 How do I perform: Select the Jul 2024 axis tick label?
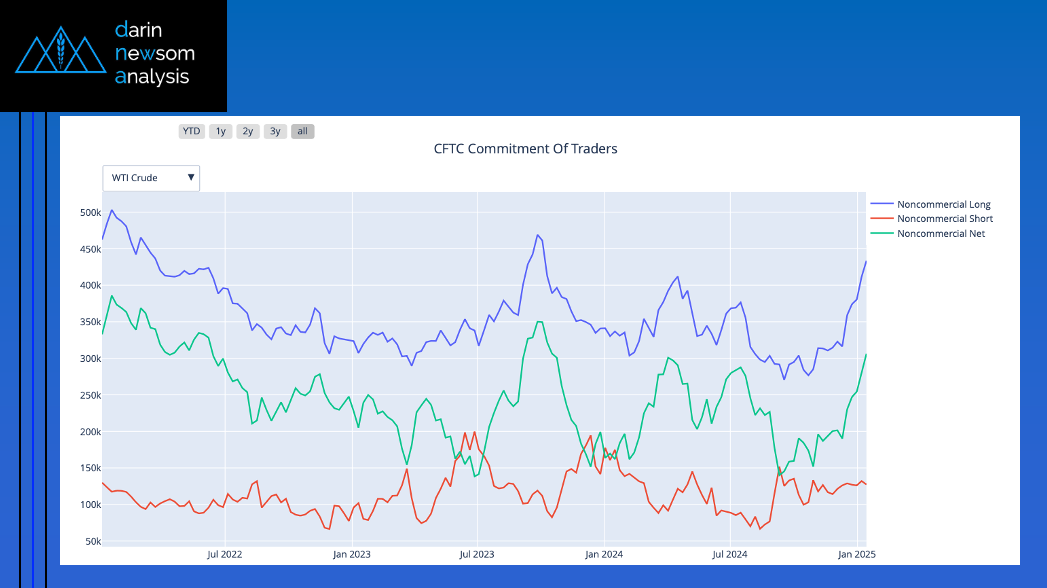(x=730, y=553)
